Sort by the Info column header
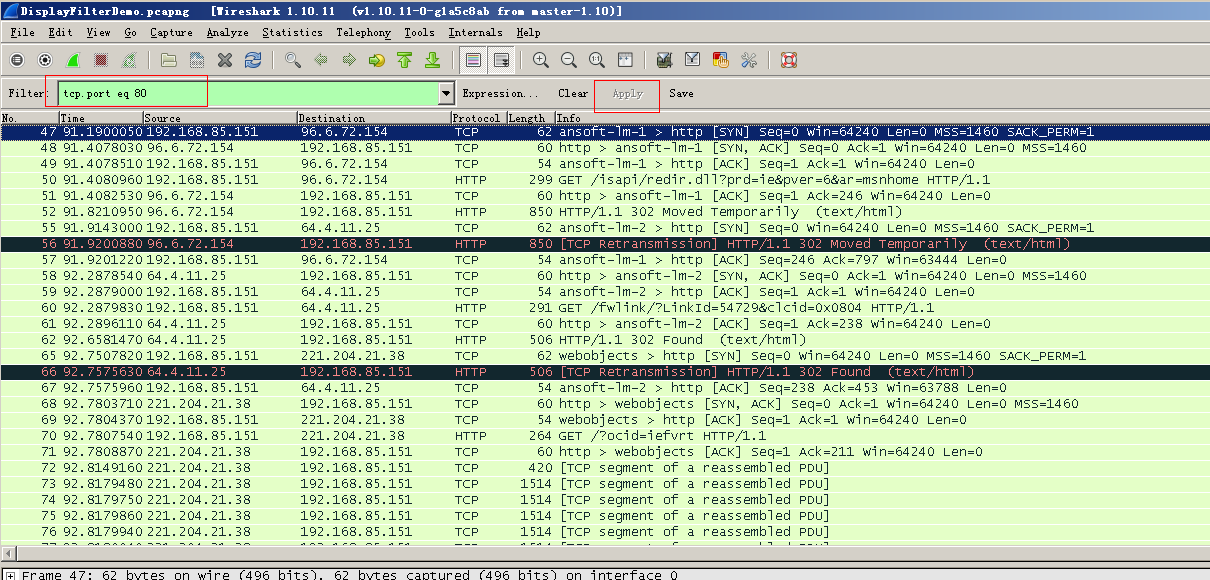 coord(882,118)
